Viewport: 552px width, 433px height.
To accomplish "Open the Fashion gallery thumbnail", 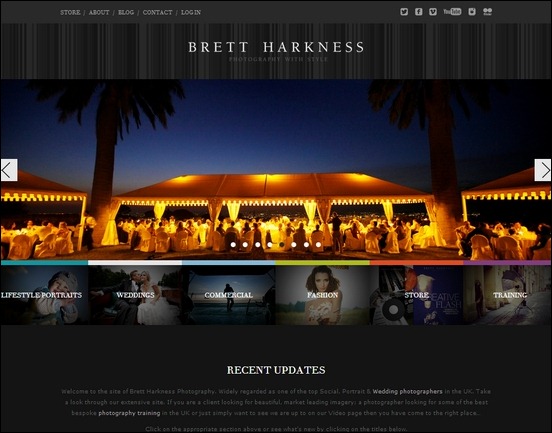I will pos(322,295).
